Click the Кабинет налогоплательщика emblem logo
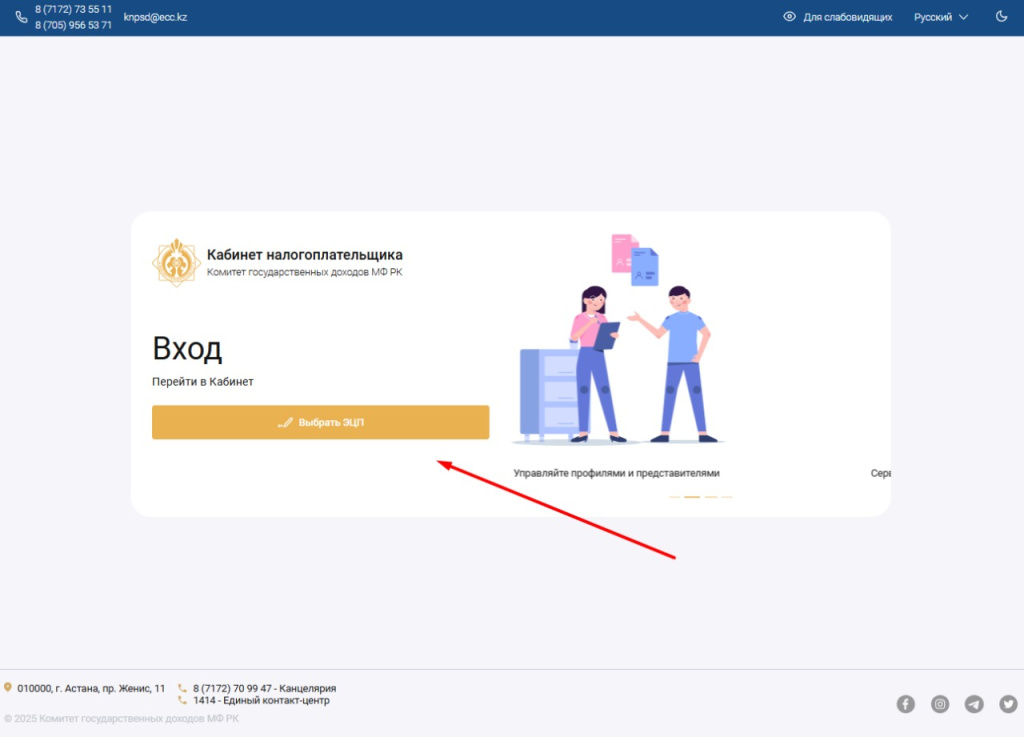This screenshot has height=737, width=1024. (176, 260)
